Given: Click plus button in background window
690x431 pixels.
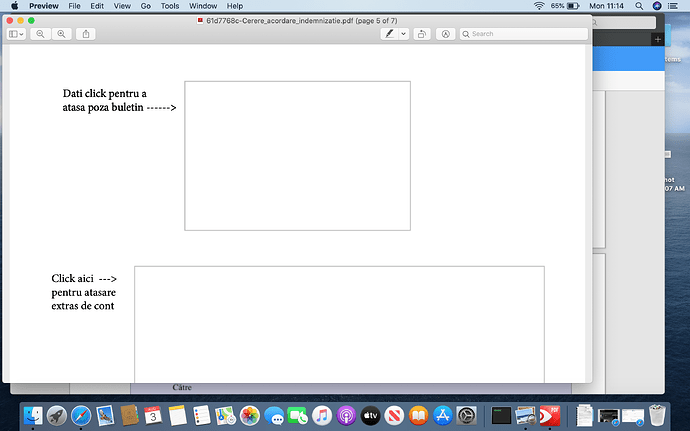Looking at the screenshot, I should 658,39.
